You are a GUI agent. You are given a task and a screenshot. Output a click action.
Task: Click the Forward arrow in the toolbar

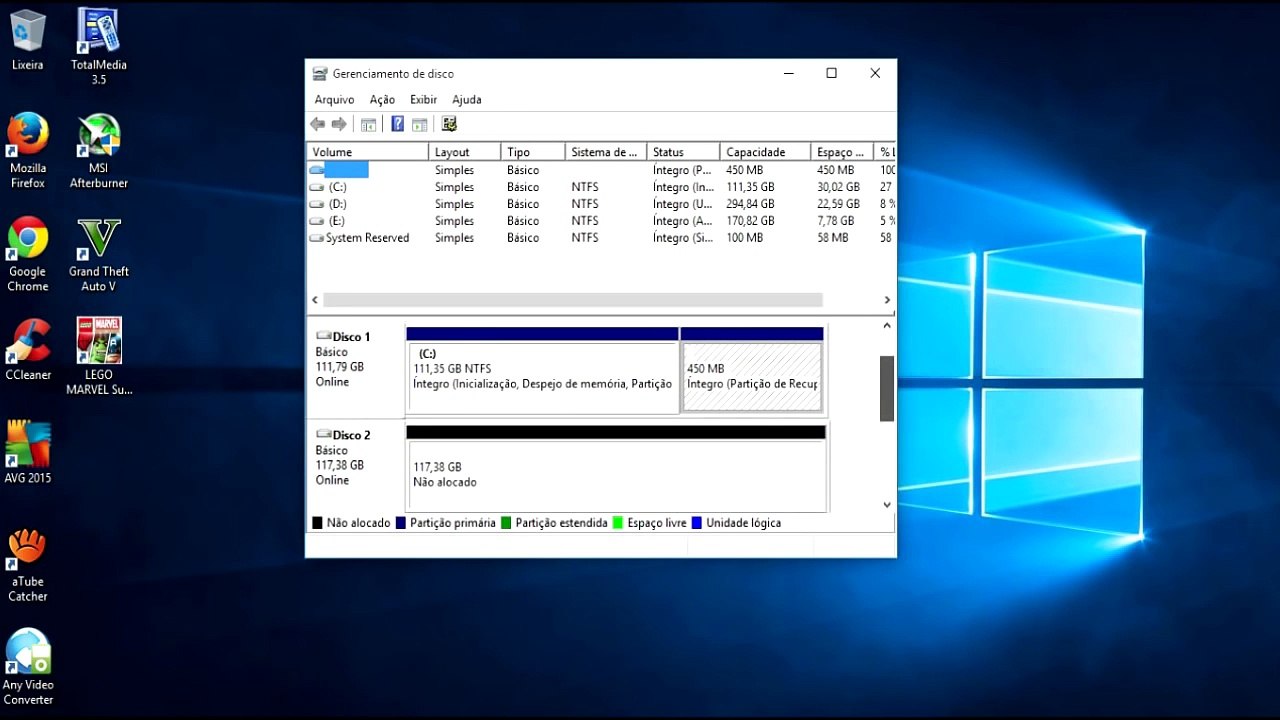click(x=339, y=124)
